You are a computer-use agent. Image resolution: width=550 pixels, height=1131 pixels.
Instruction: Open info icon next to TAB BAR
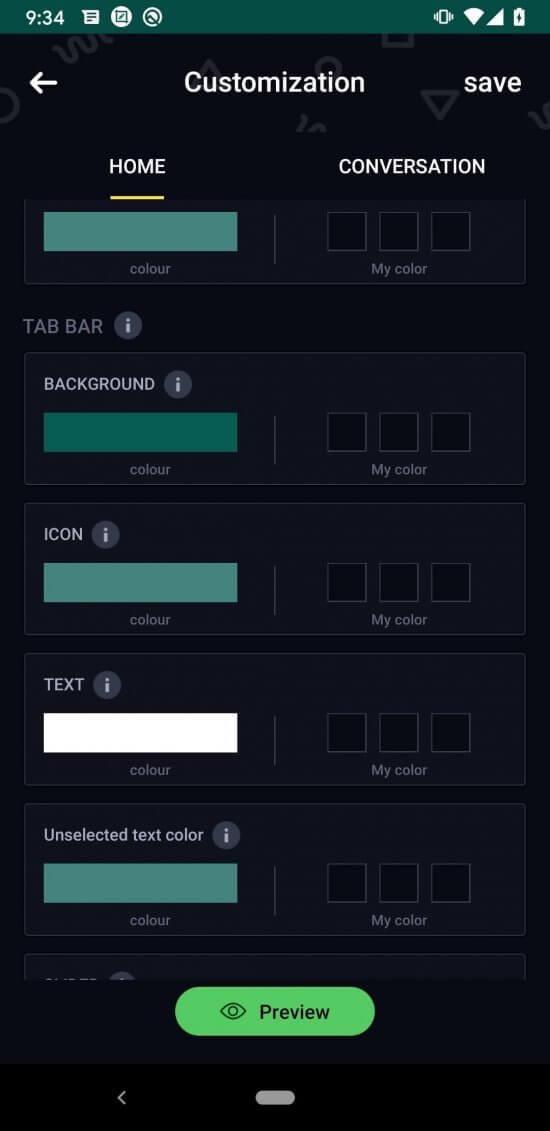tap(128, 326)
